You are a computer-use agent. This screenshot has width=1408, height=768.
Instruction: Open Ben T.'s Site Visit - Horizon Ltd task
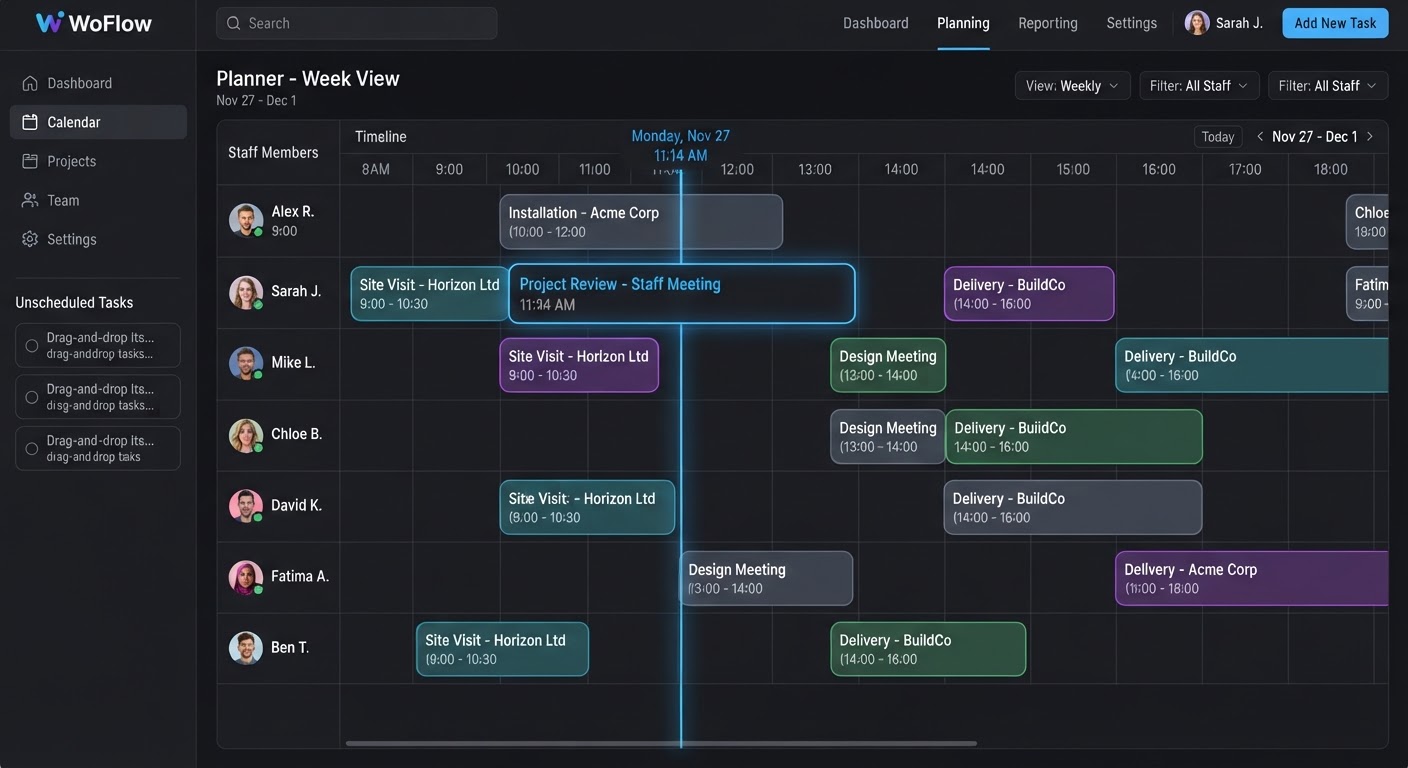pyautogui.click(x=502, y=650)
